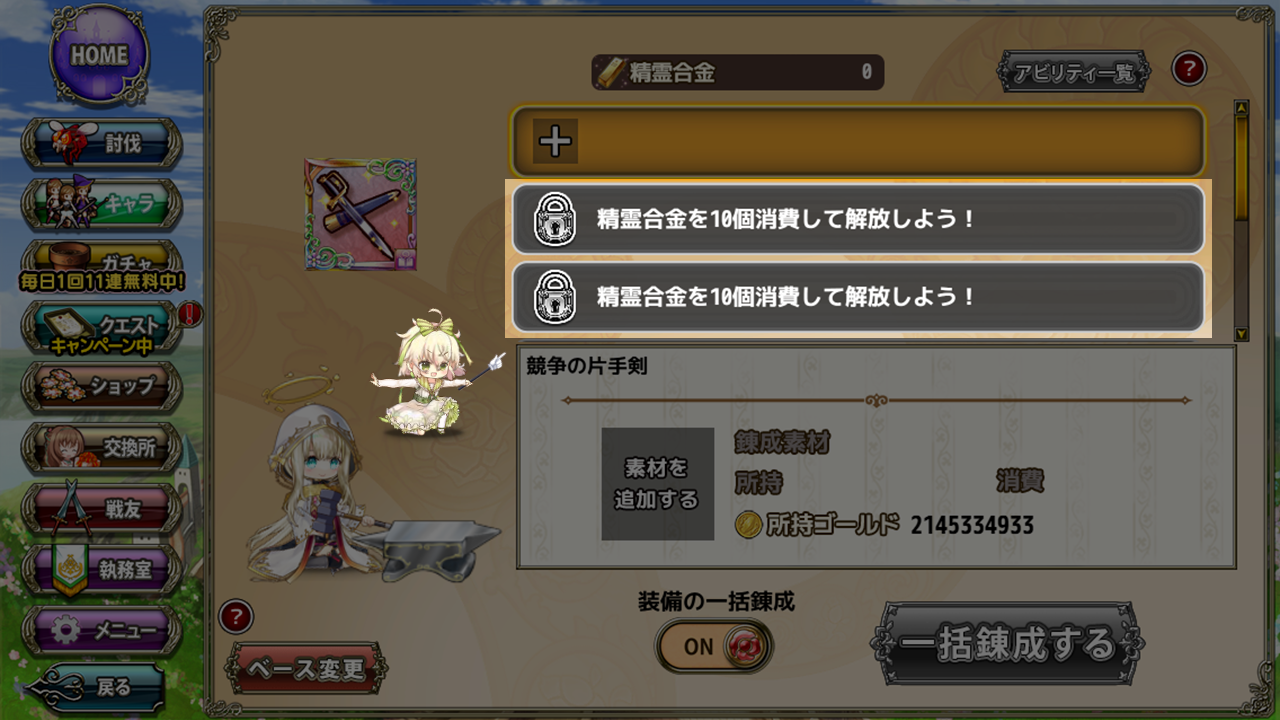Click the ベース変更 button

pyautogui.click(x=306, y=669)
